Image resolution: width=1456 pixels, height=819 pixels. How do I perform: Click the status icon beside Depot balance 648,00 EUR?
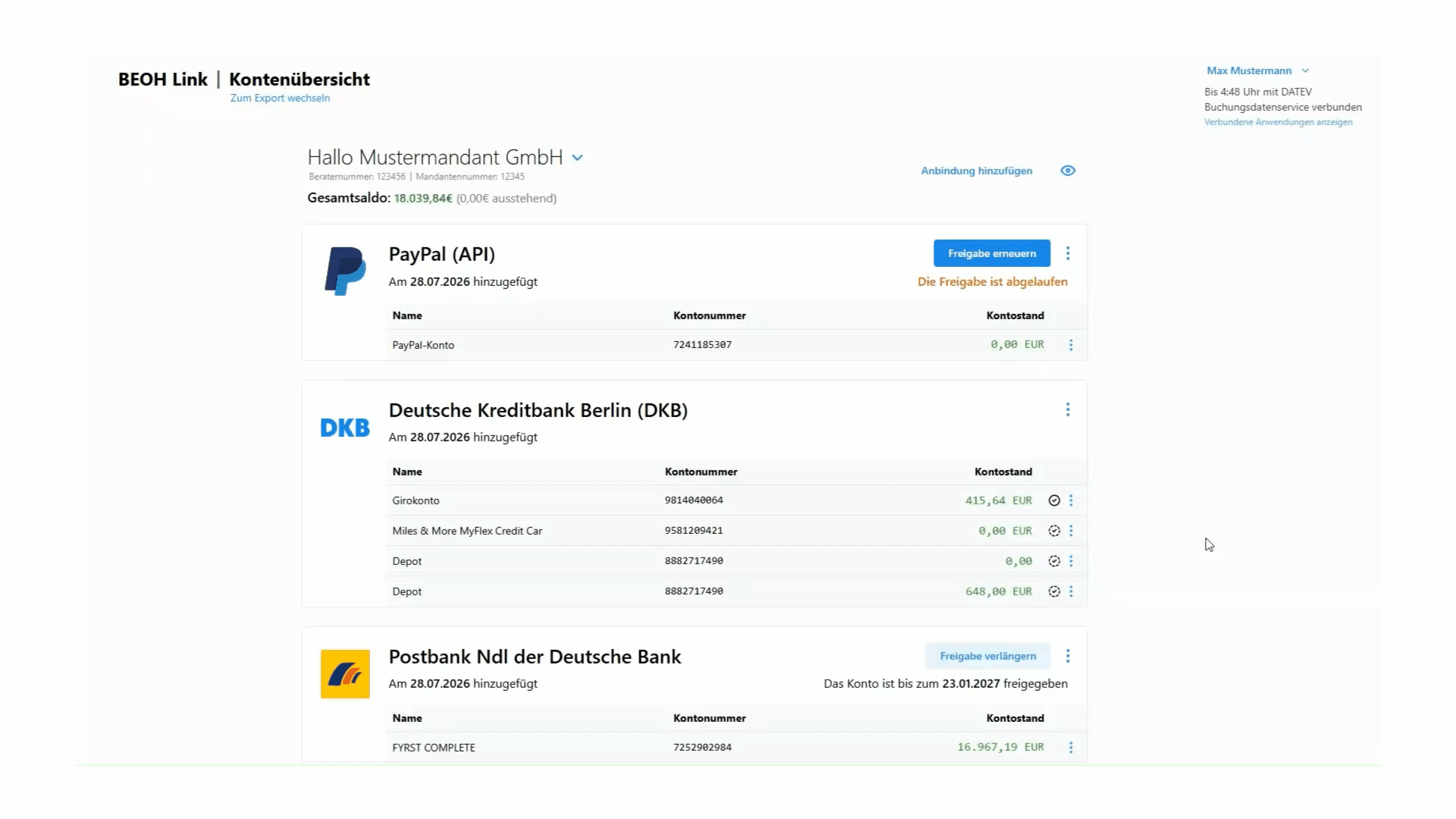point(1054,591)
